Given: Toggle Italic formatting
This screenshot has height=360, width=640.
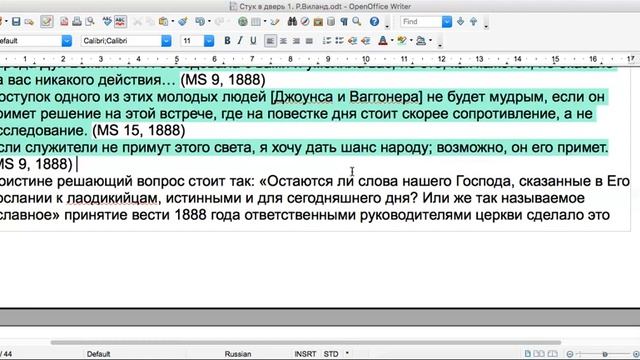Looking at the screenshot, I should 240,41.
